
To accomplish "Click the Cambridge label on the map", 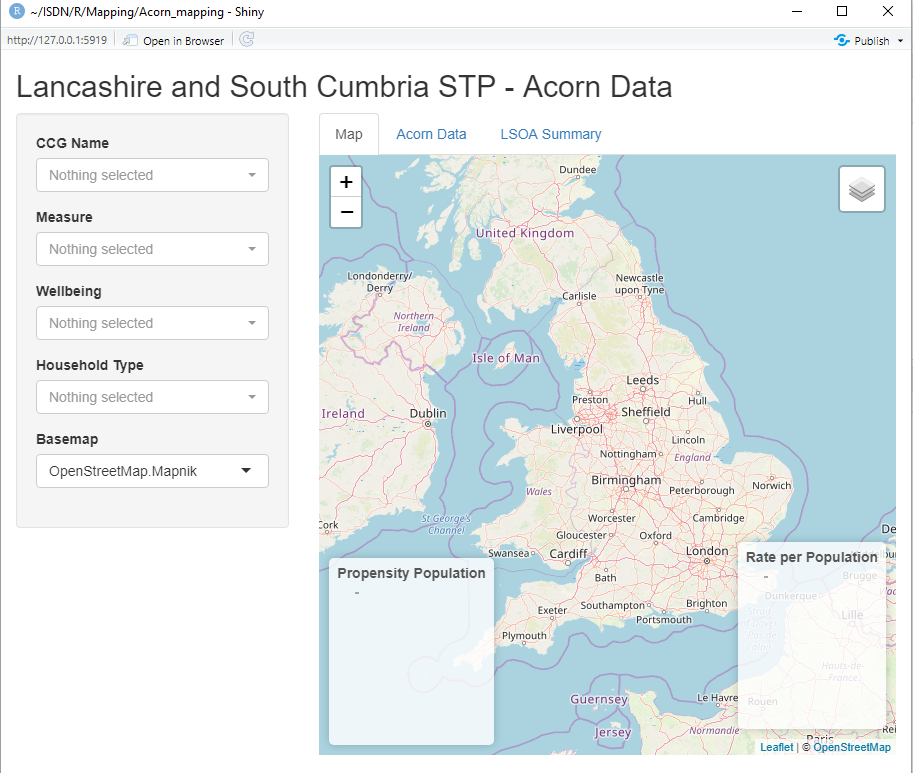I will 719,517.
